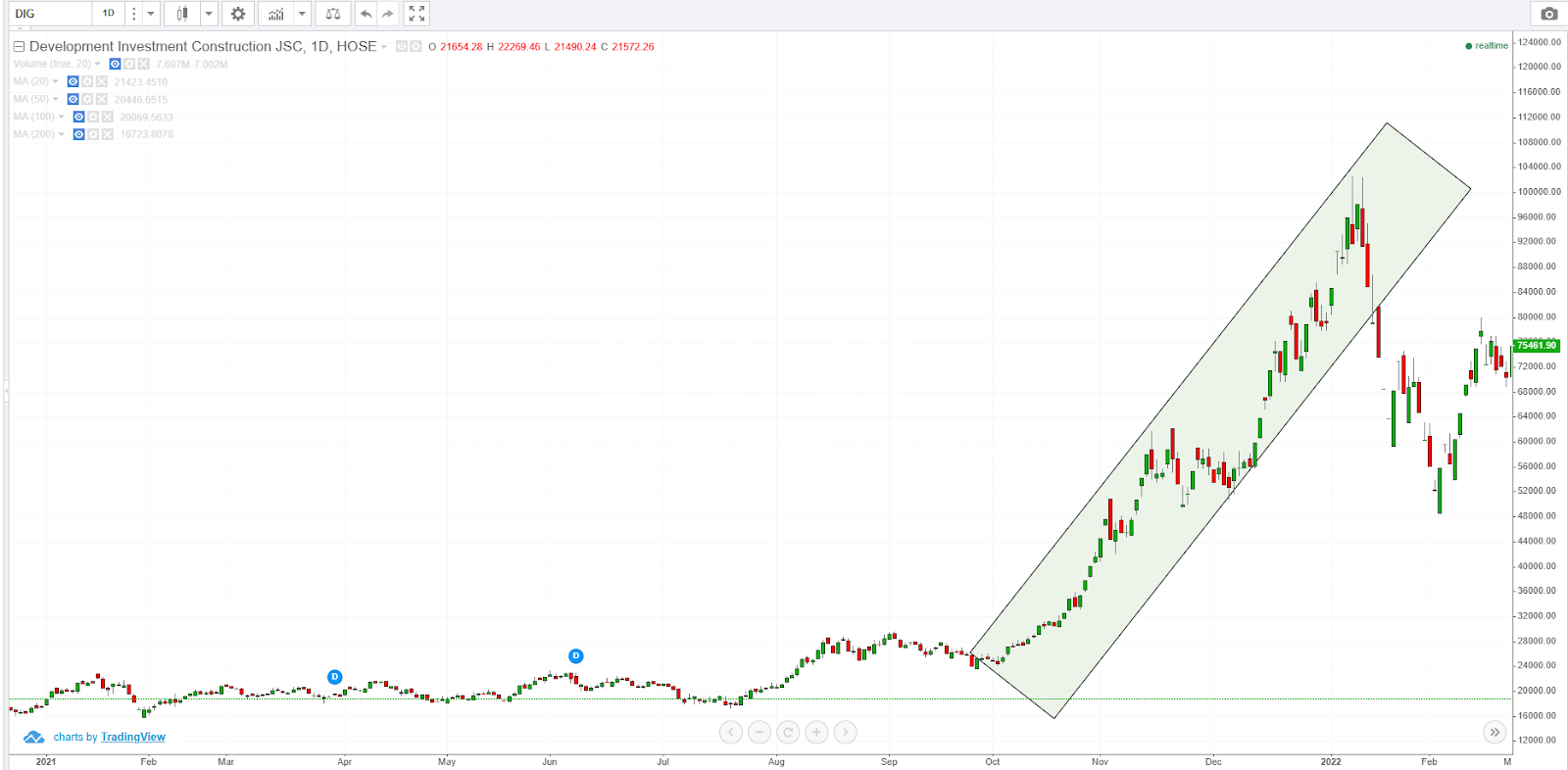The image size is (1568, 770).
Task: Collapse the legend with minus box
Action: [x=19, y=46]
